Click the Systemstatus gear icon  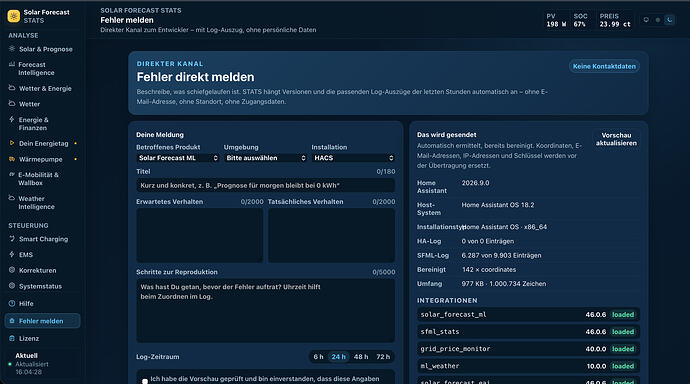(12, 285)
